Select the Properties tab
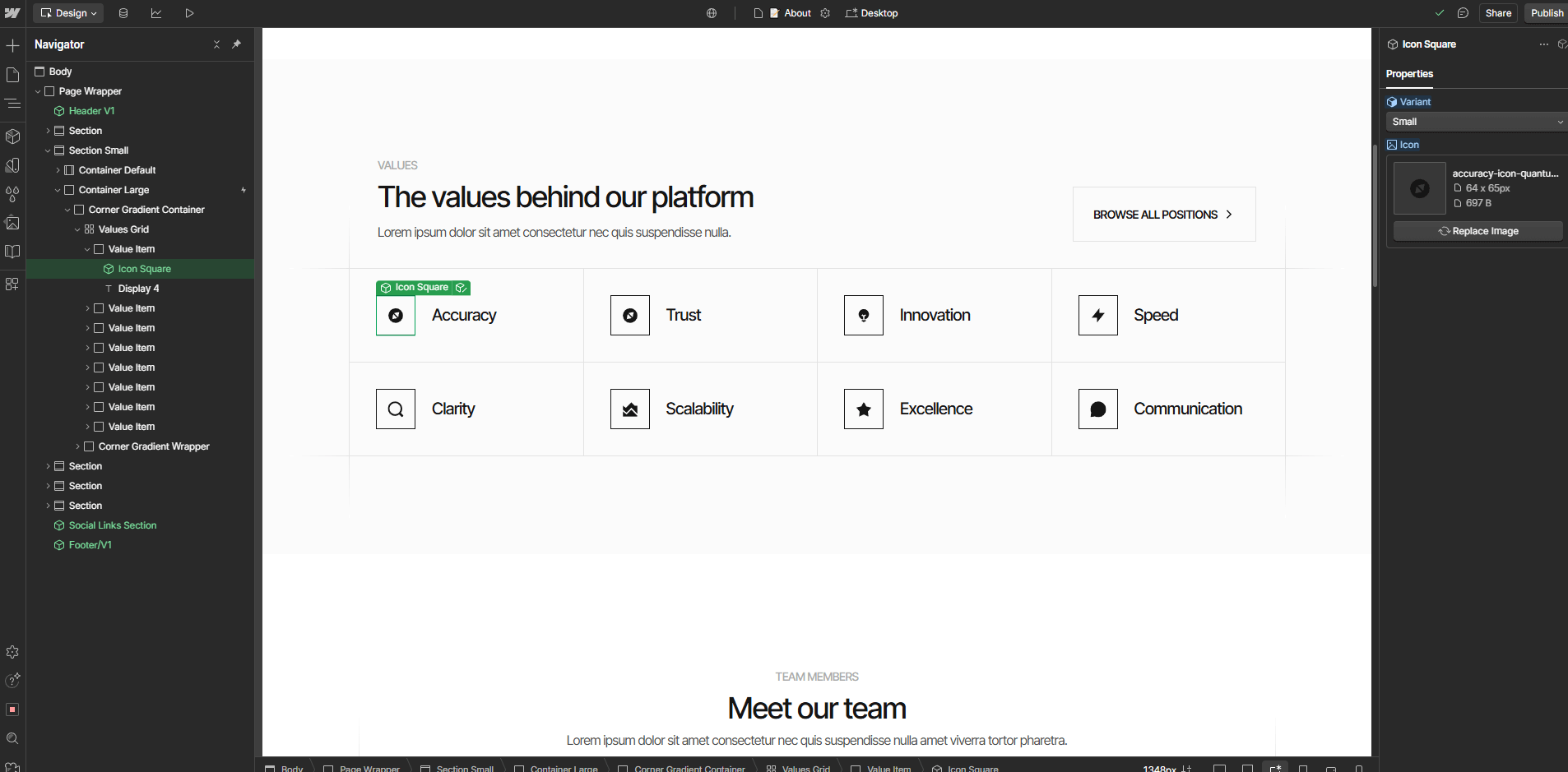This screenshot has width=1568, height=772. point(1409,74)
